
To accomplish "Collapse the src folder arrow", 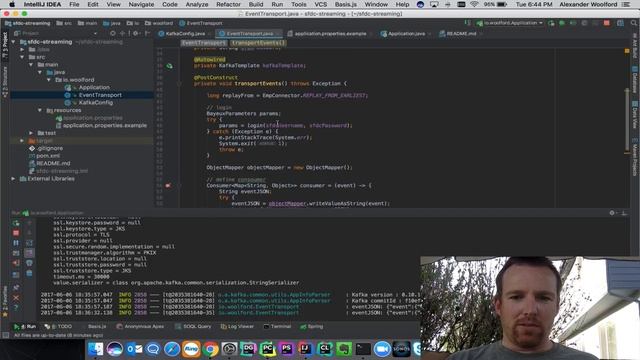I will coord(22,57).
